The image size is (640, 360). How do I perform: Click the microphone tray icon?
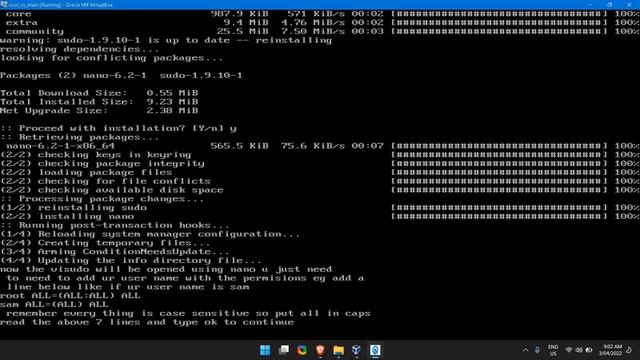click(537, 350)
